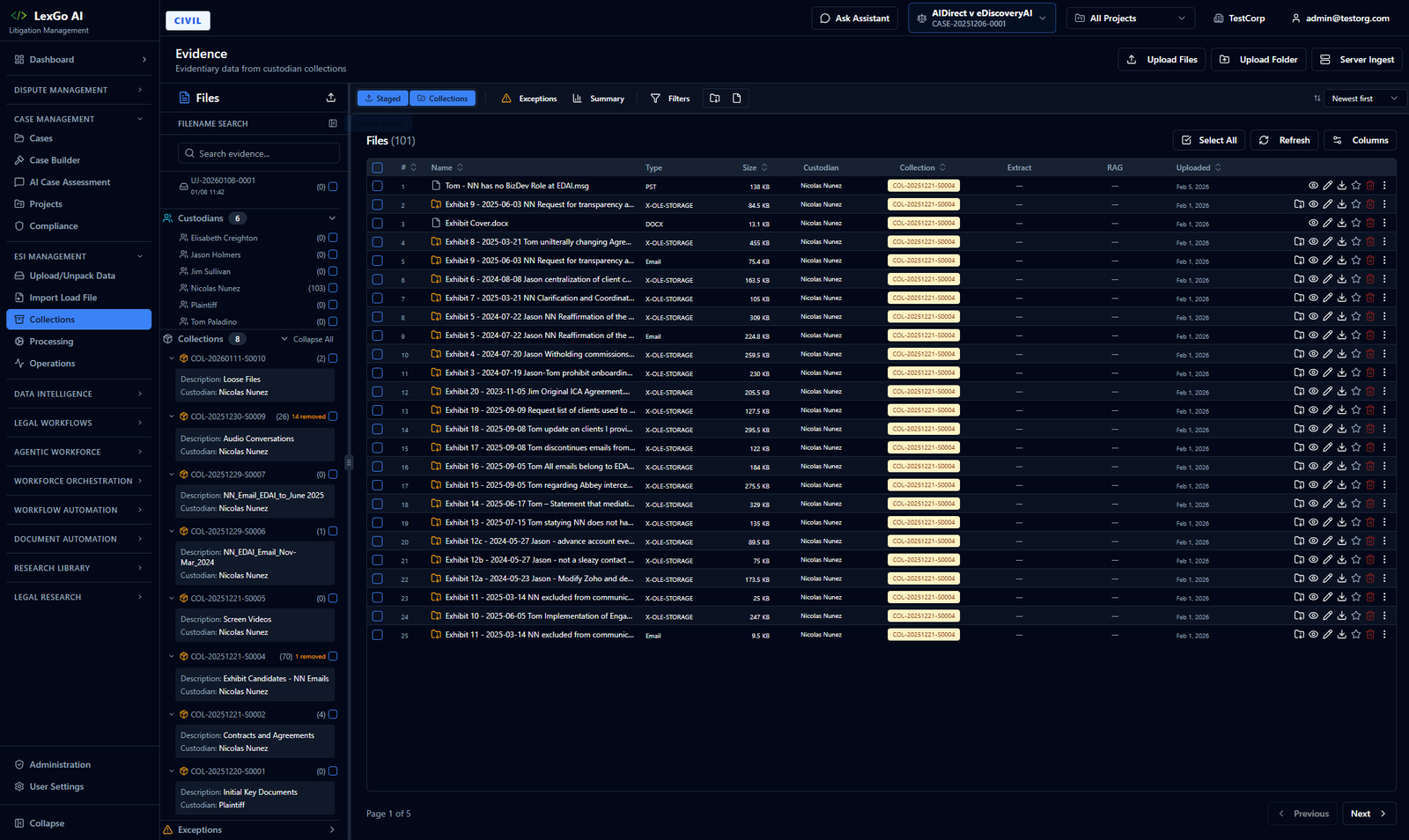Click collection badge on 'Exhibit 10 - 2025-06-05' row
This screenshot has height=840, width=1409.
(923, 615)
